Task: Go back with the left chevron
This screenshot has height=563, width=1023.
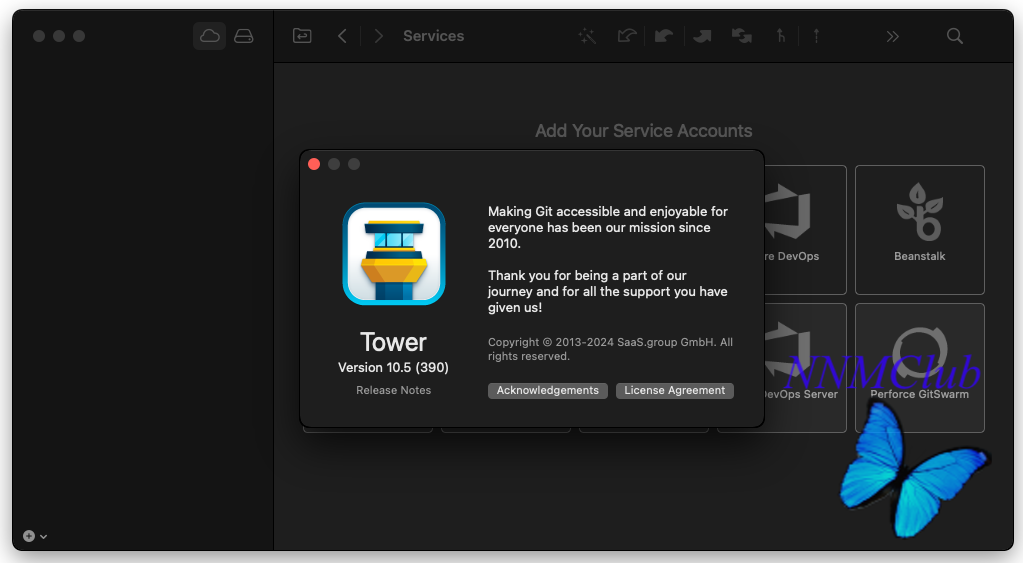Action: tap(342, 36)
